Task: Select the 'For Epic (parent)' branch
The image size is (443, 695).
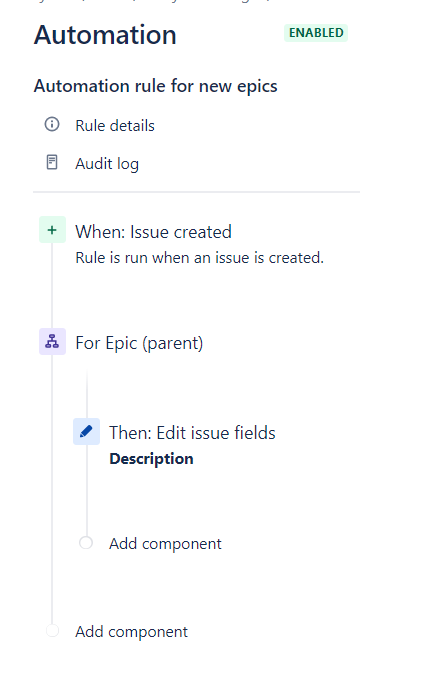Action: 139,343
